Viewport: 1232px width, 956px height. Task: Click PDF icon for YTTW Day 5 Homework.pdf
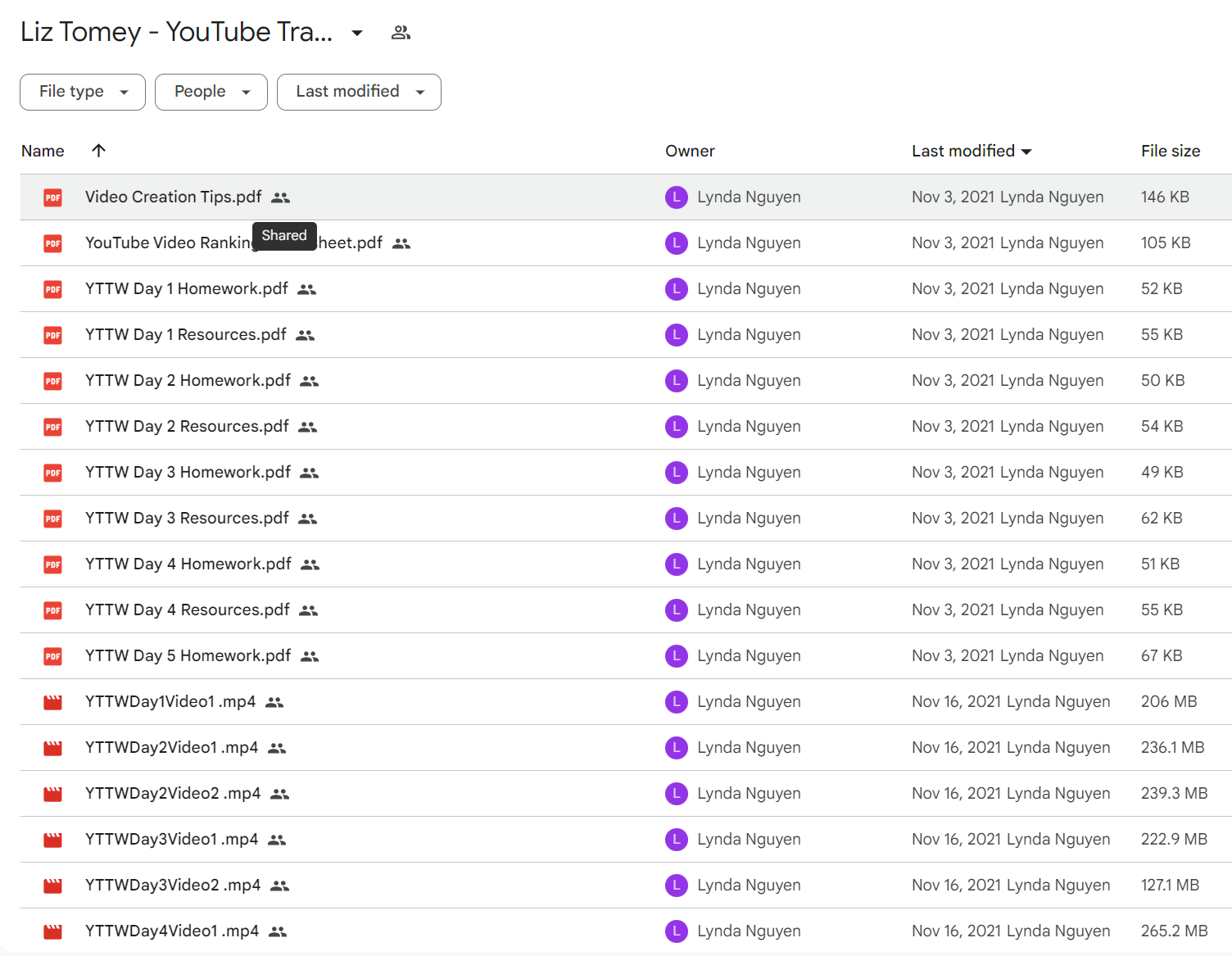tap(53, 656)
